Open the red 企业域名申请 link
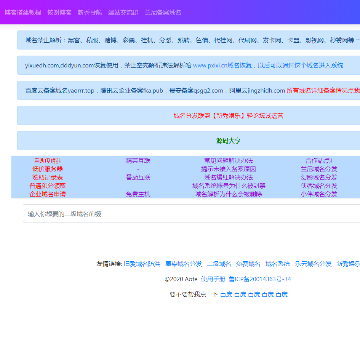This screenshot has height=360, width=360. pos(47,194)
